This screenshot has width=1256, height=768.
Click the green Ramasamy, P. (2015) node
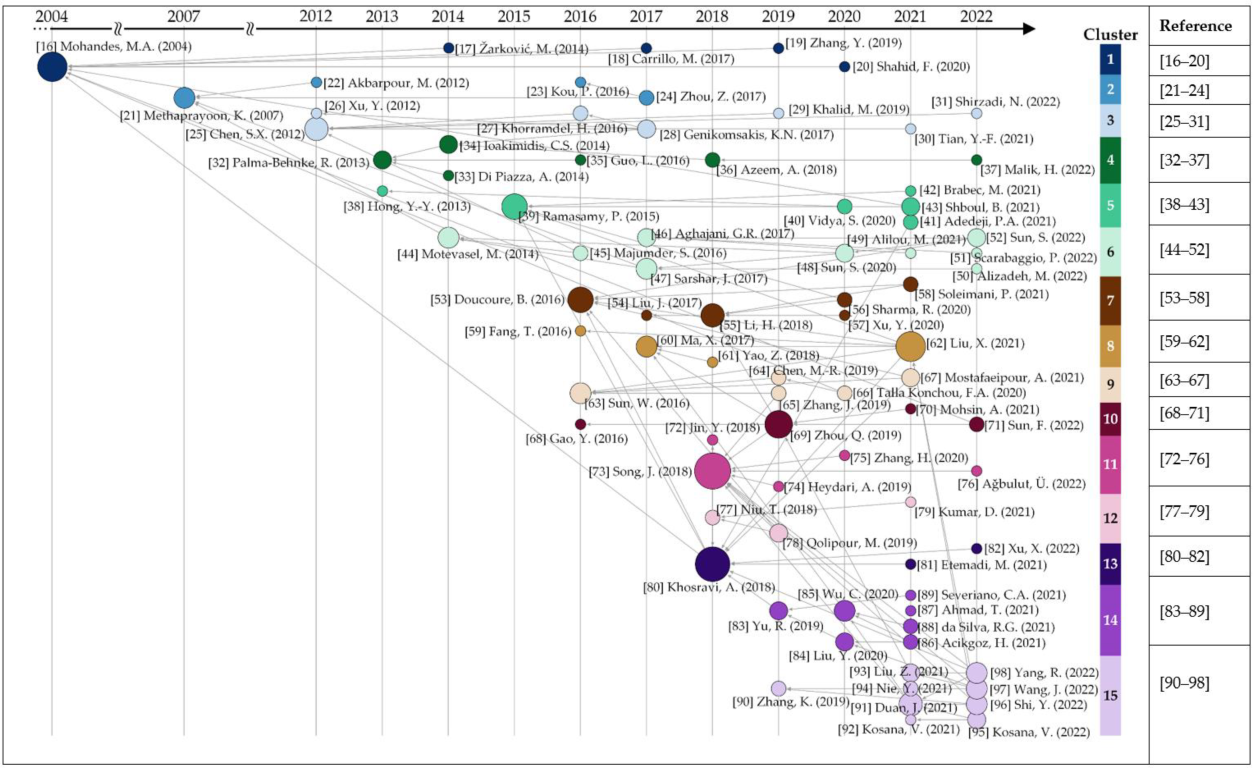(x=514, y=206)
